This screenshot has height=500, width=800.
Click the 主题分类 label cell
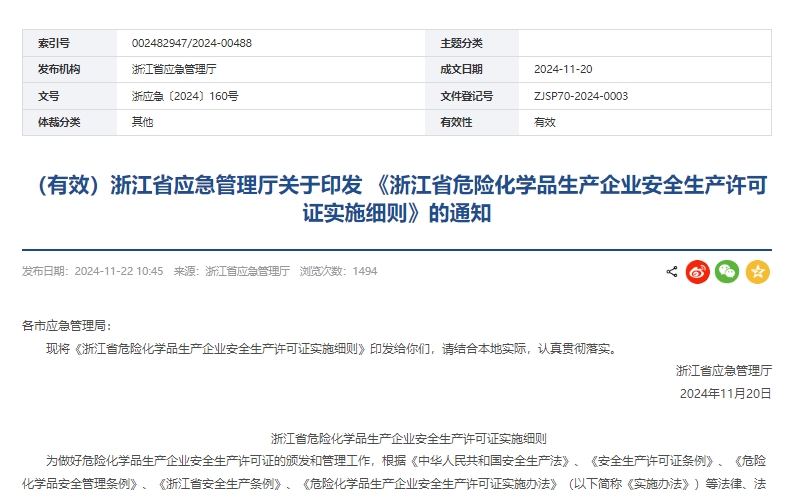click(461, 43)
